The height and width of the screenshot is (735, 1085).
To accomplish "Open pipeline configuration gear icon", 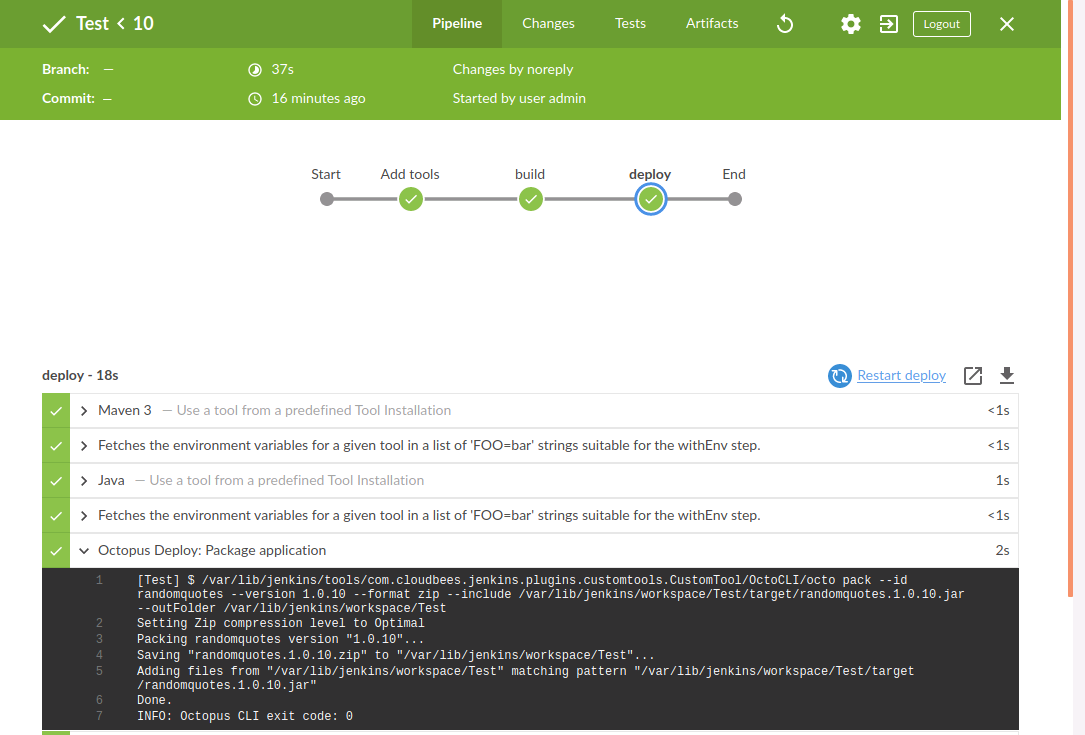I will [850, 24].
